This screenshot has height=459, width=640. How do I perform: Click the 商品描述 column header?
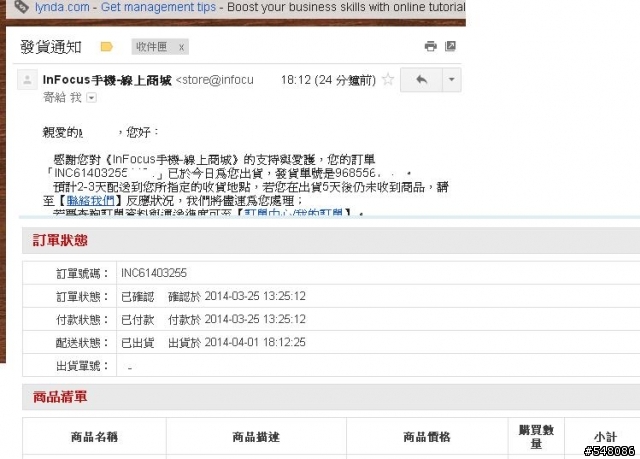tap(256, 437)
